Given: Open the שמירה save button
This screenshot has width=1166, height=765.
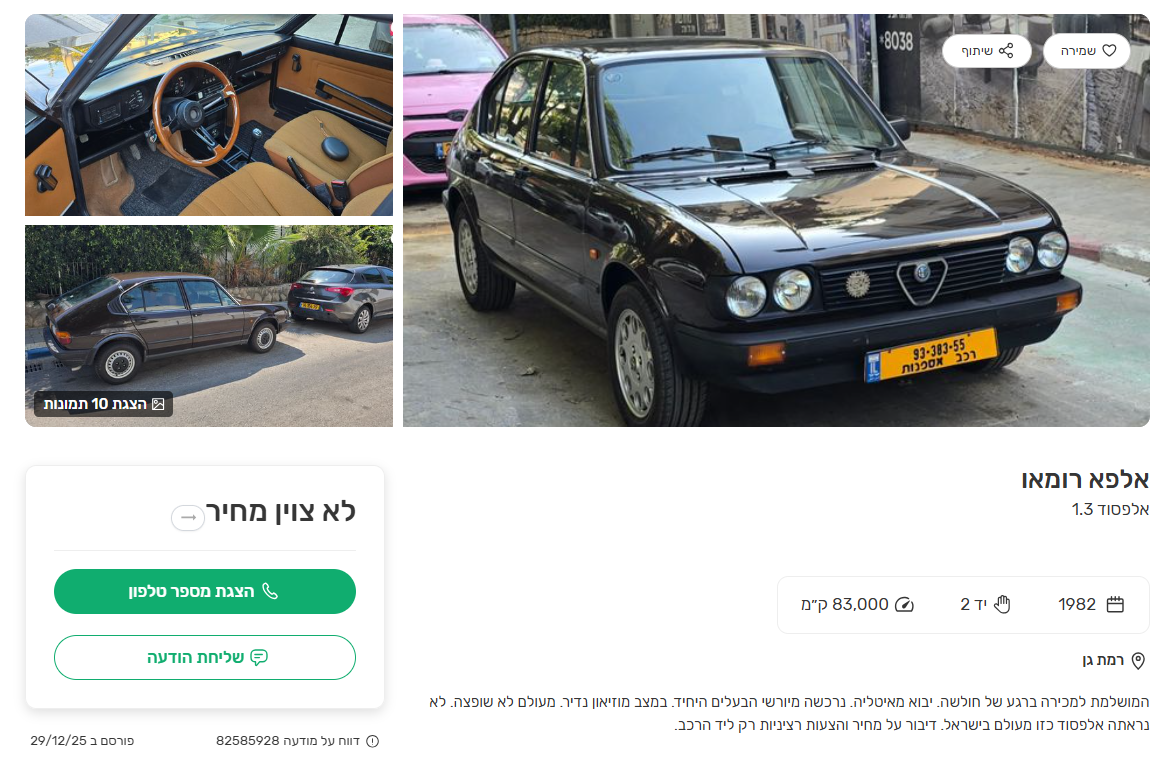Looking at the screenshot, I should (1086, 51).
